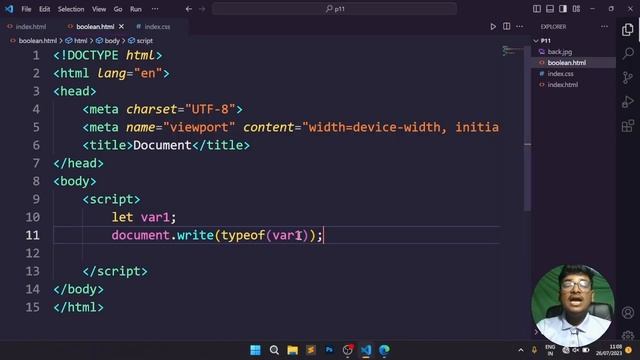The width and height of the screenshot is (640, 360).
Task: Open index.html in the Explorer tree
Action: (562, 85)
